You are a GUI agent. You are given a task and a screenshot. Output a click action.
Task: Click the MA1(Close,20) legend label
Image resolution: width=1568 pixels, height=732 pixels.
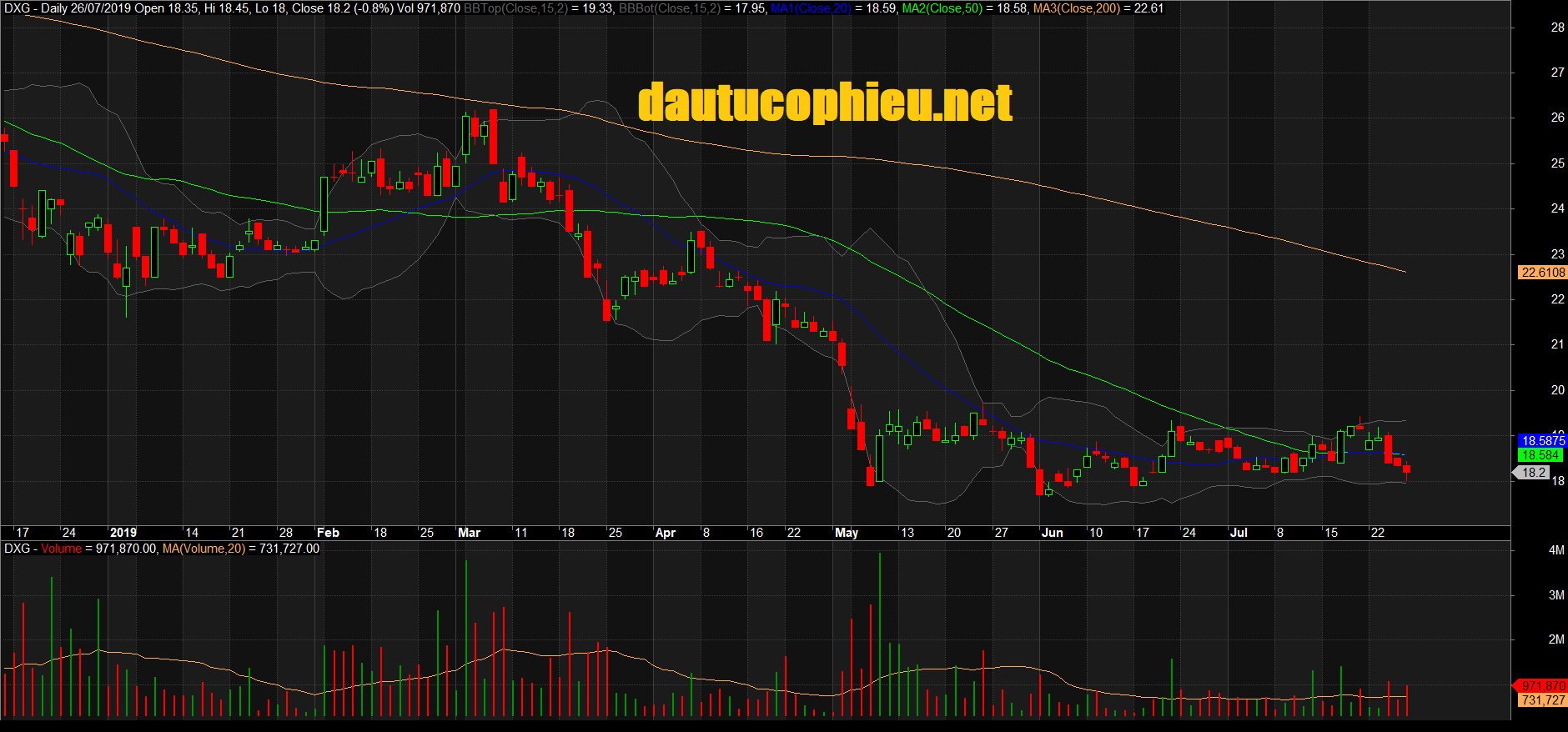(811, 8)
